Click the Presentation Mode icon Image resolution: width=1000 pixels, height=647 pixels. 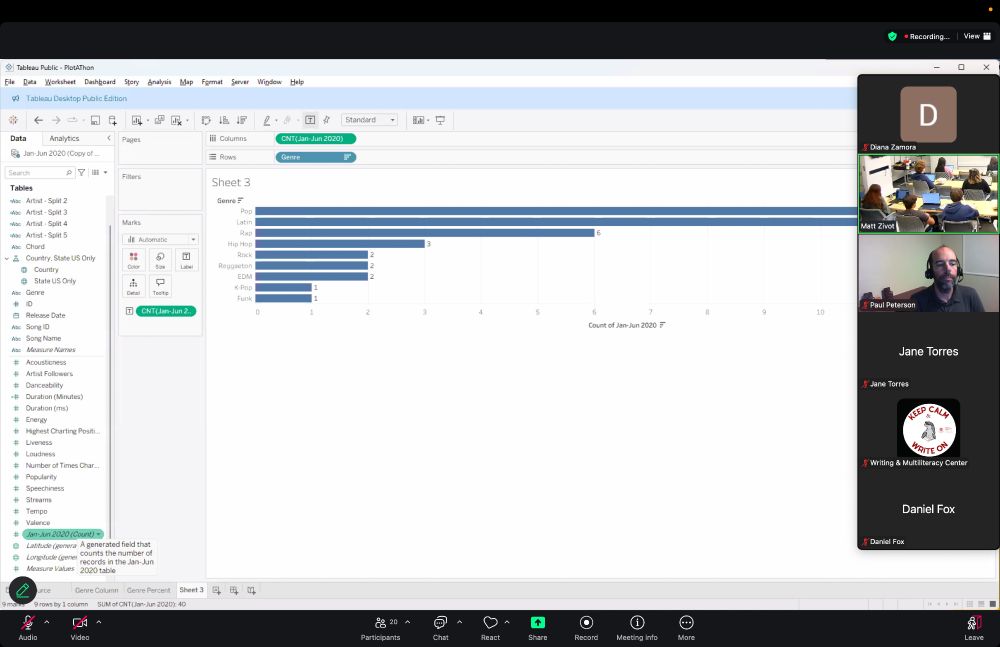440,120
